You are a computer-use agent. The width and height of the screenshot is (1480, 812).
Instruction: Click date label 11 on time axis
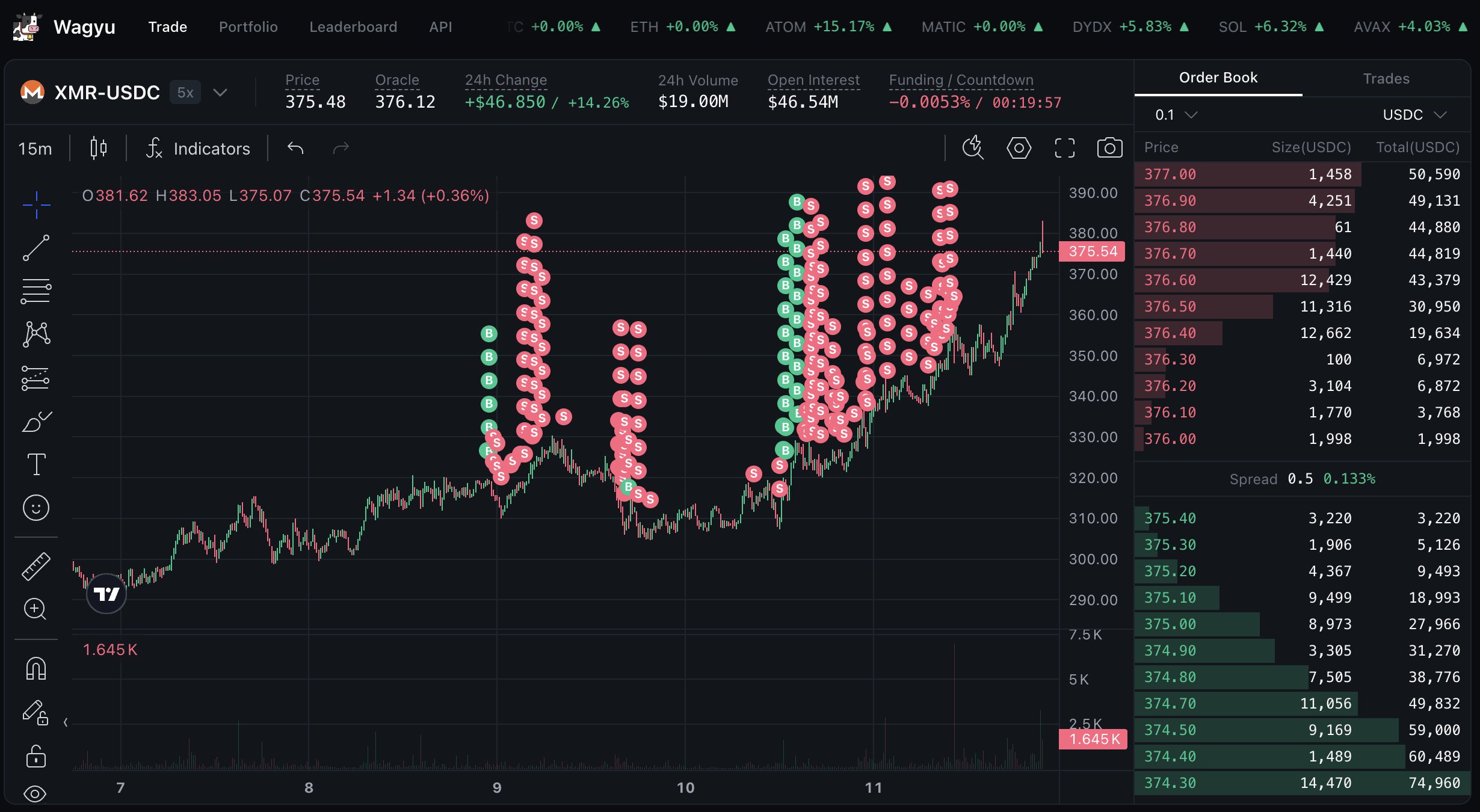[874, 787]
